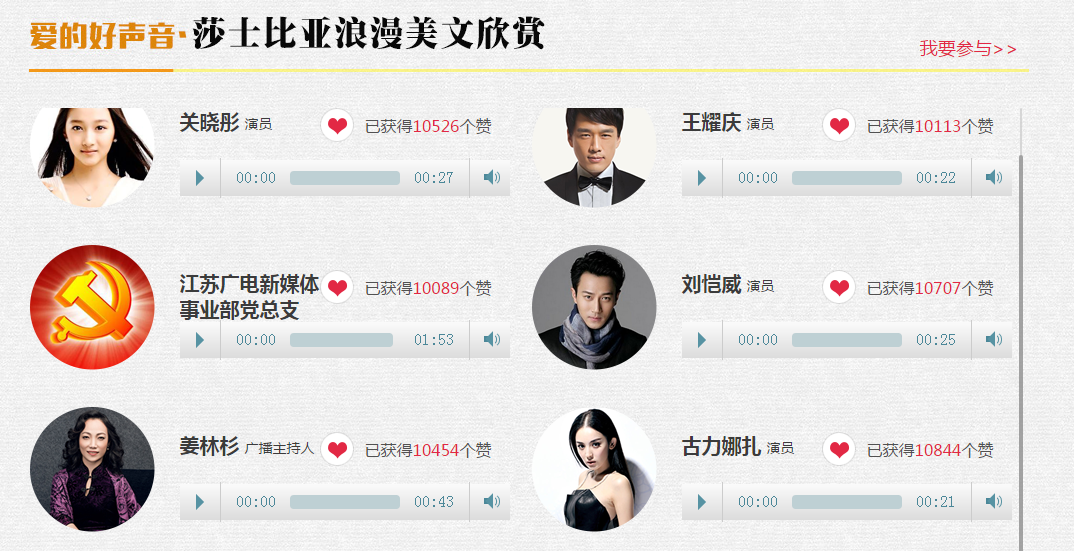Click 关晓彤's portrait thumbnail
Screen dimensions: 1074x551
[x=92, y=157]
